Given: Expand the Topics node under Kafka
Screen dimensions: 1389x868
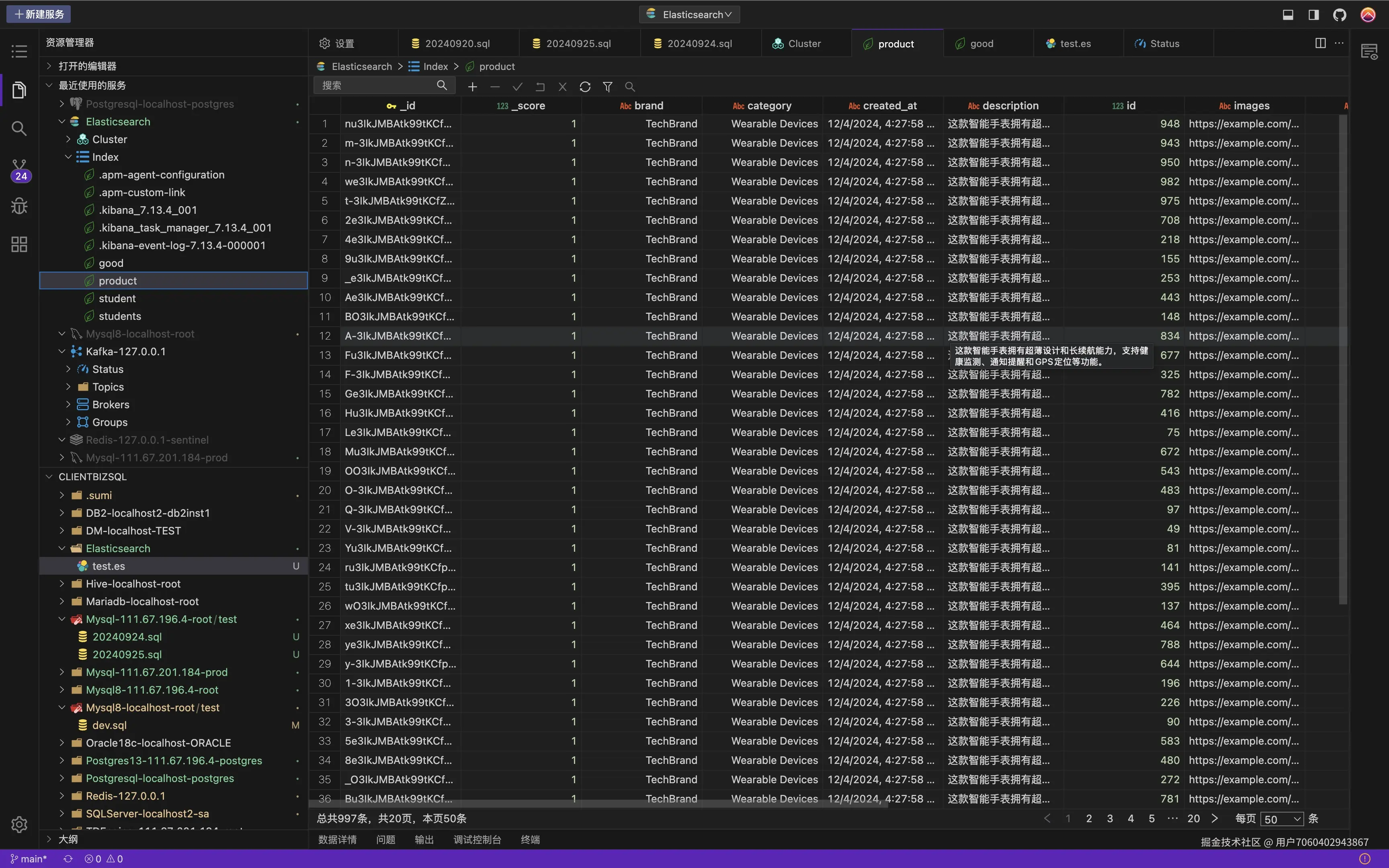Looking at the screenshot, I should 68,387.
